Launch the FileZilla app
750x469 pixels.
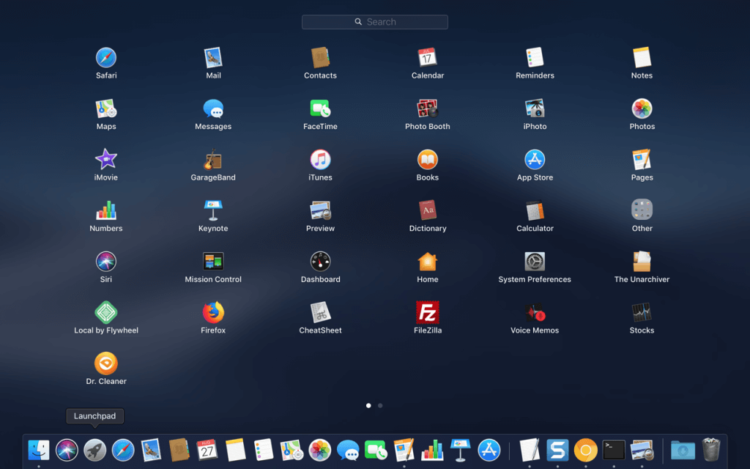tap(427, 313)
